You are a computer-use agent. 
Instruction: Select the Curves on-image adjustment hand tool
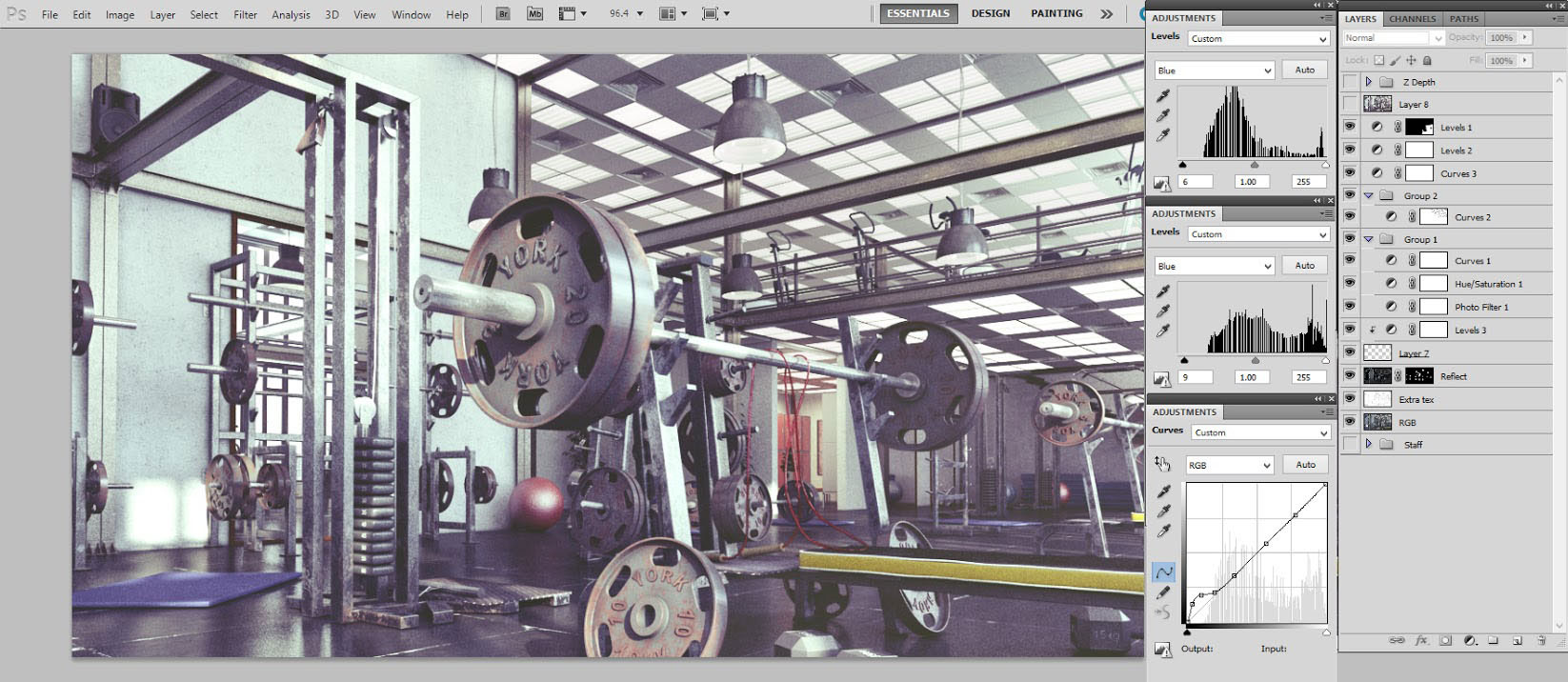1162,464
